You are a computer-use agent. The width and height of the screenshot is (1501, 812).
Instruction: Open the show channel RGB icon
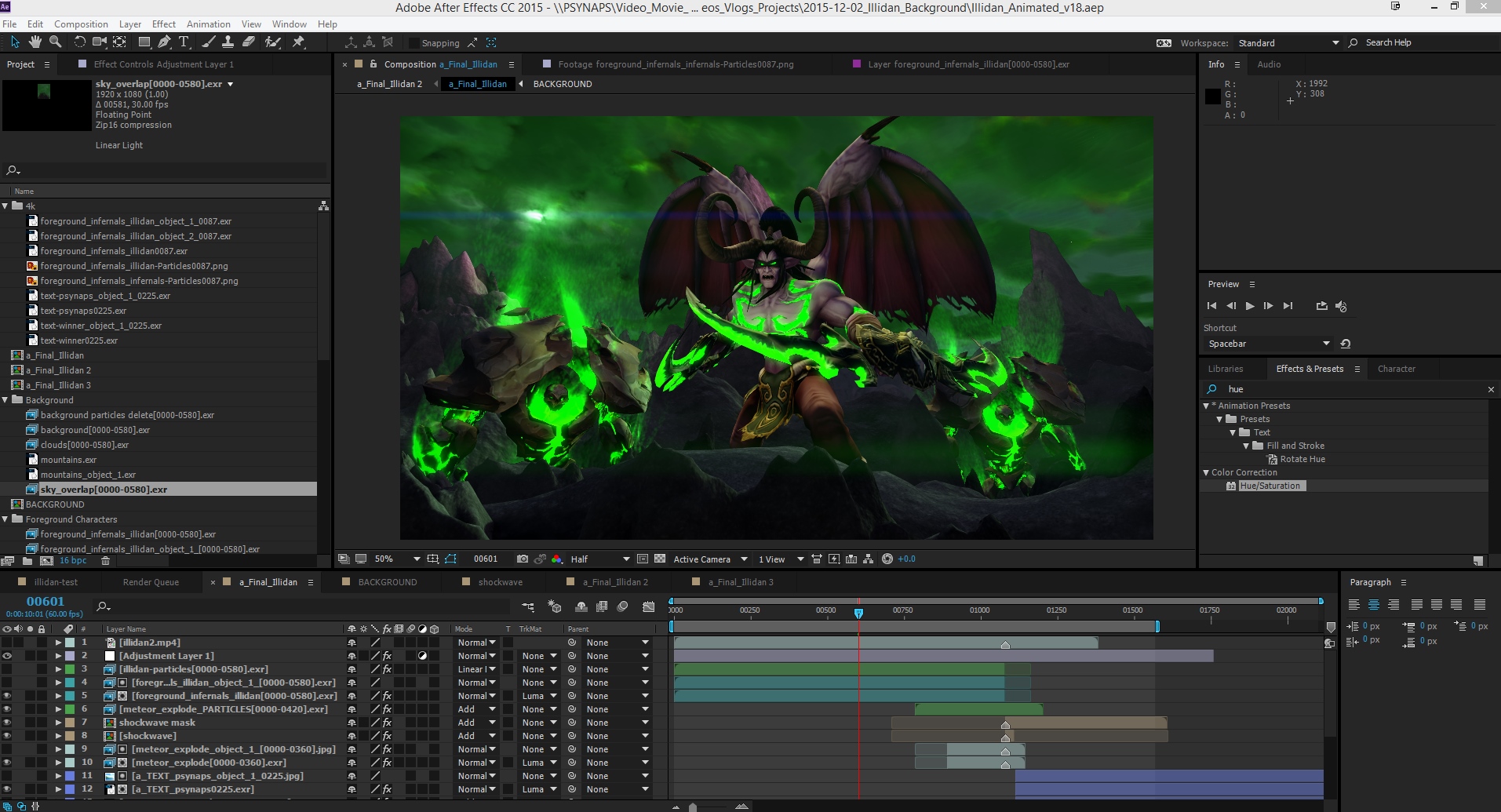[556, 559]
